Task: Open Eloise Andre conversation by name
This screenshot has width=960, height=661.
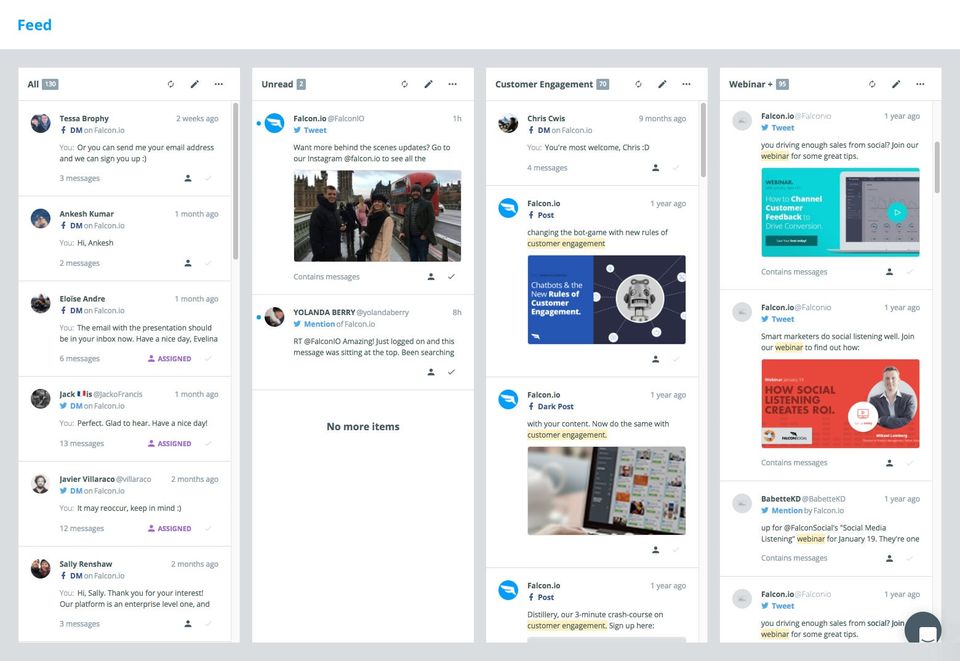Action: coord(82,299)
